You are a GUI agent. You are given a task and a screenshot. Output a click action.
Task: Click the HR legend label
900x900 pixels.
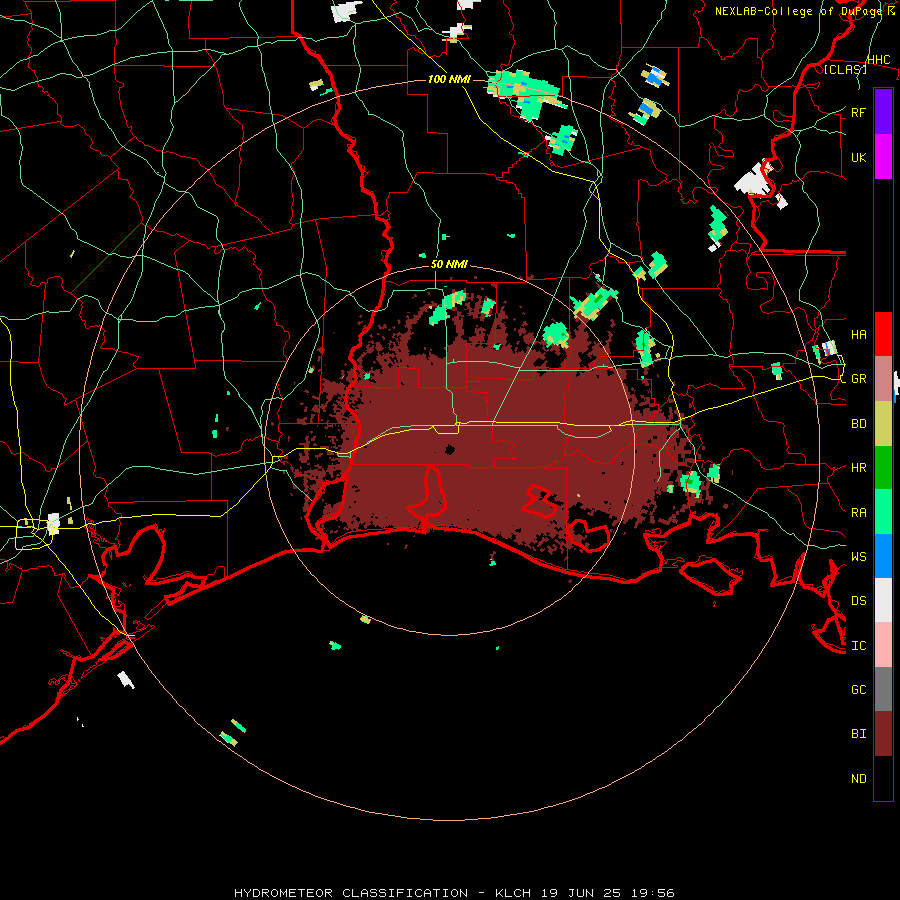[x=859, y=468]
